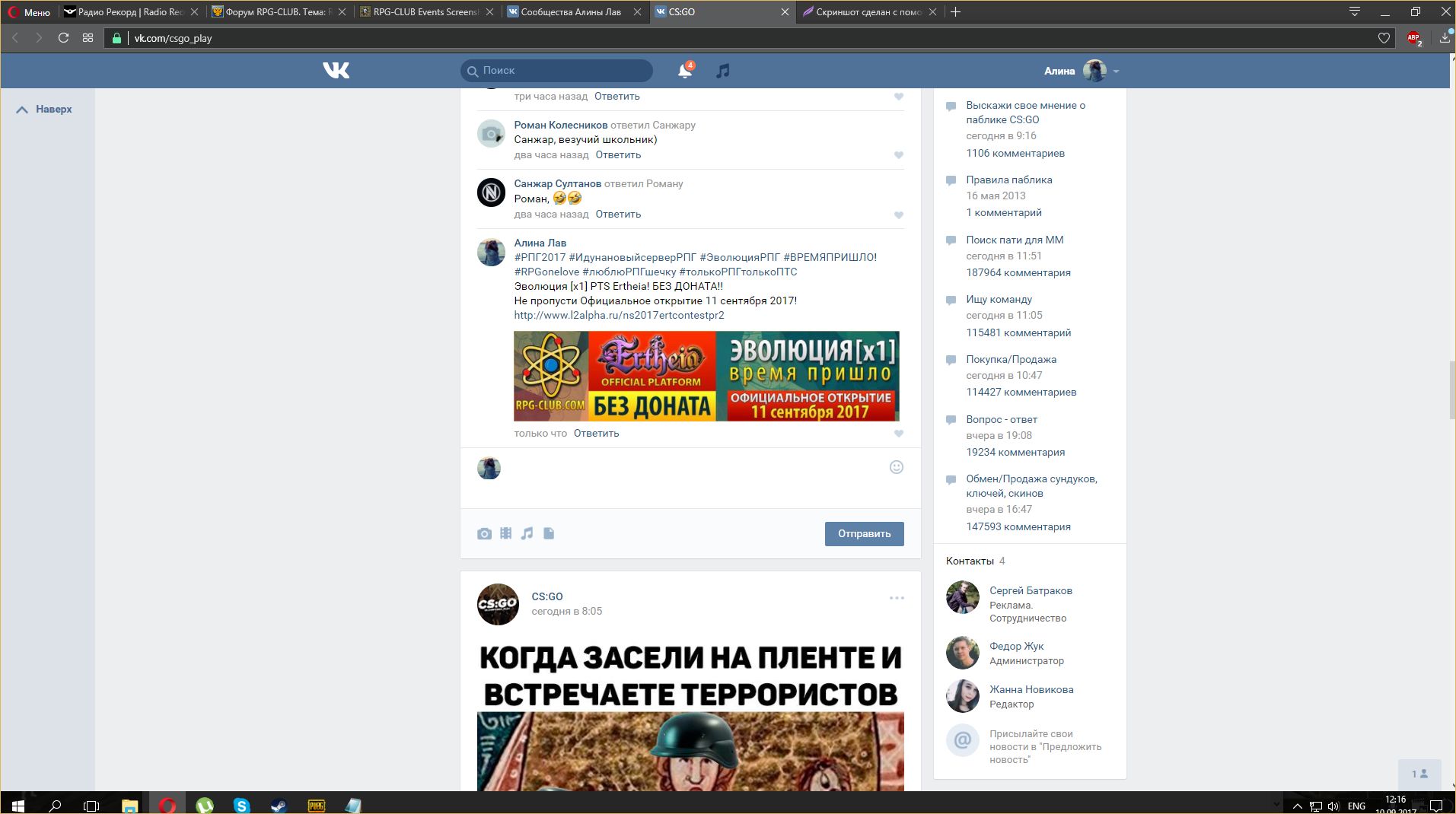
Task: Open the Speed Dial grid icon
Action: point(88,38)
